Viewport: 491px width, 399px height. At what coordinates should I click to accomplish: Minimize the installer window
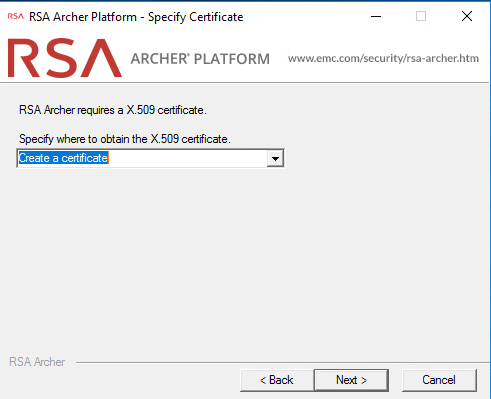pos(376,16)
